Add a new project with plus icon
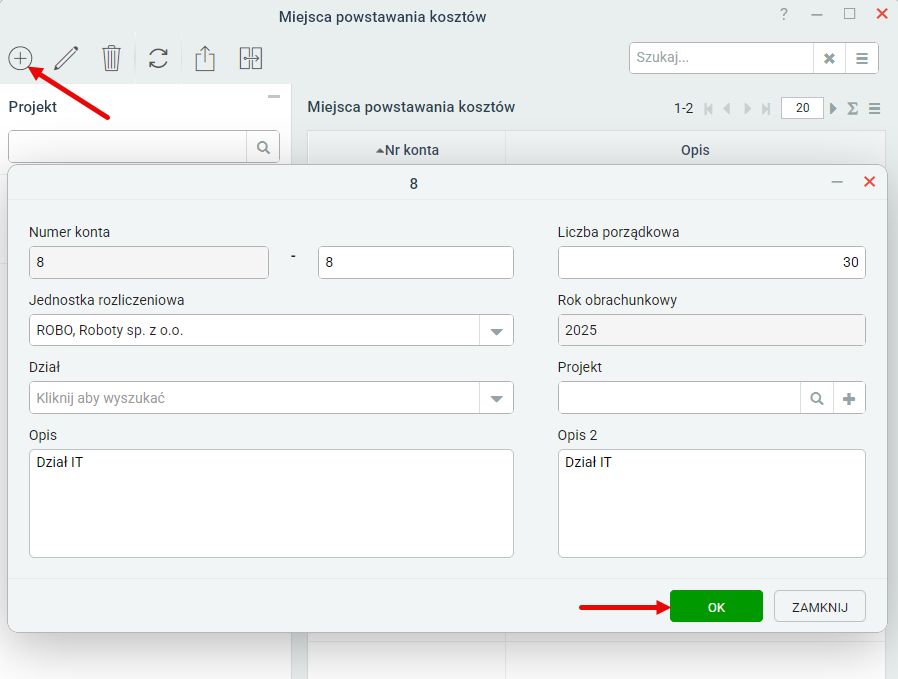This screenshot has width=898, height=679. coord(849,398)
